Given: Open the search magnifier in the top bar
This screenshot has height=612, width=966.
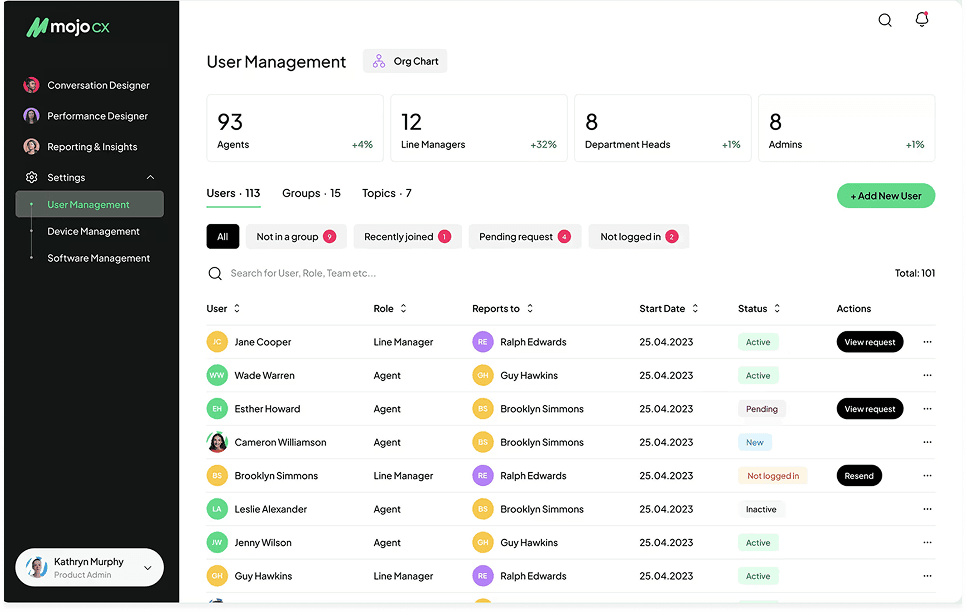Looking at the screenshot, I should coord(884,19).
